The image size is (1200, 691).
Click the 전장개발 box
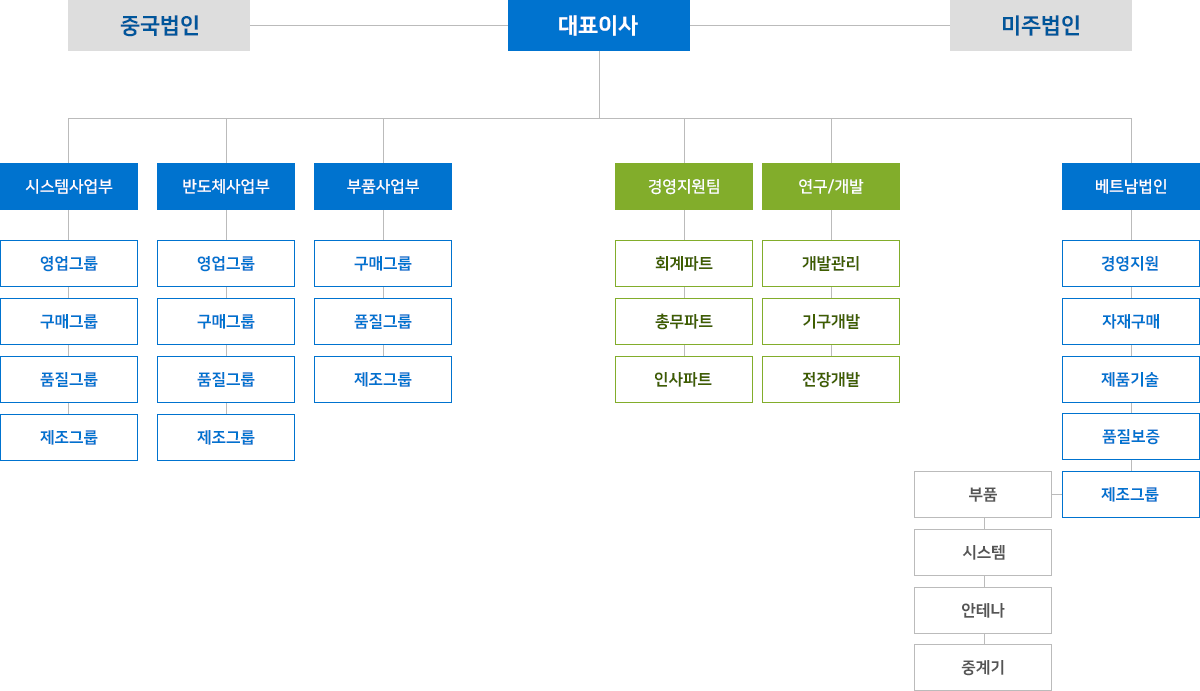(x=831, y=379)
